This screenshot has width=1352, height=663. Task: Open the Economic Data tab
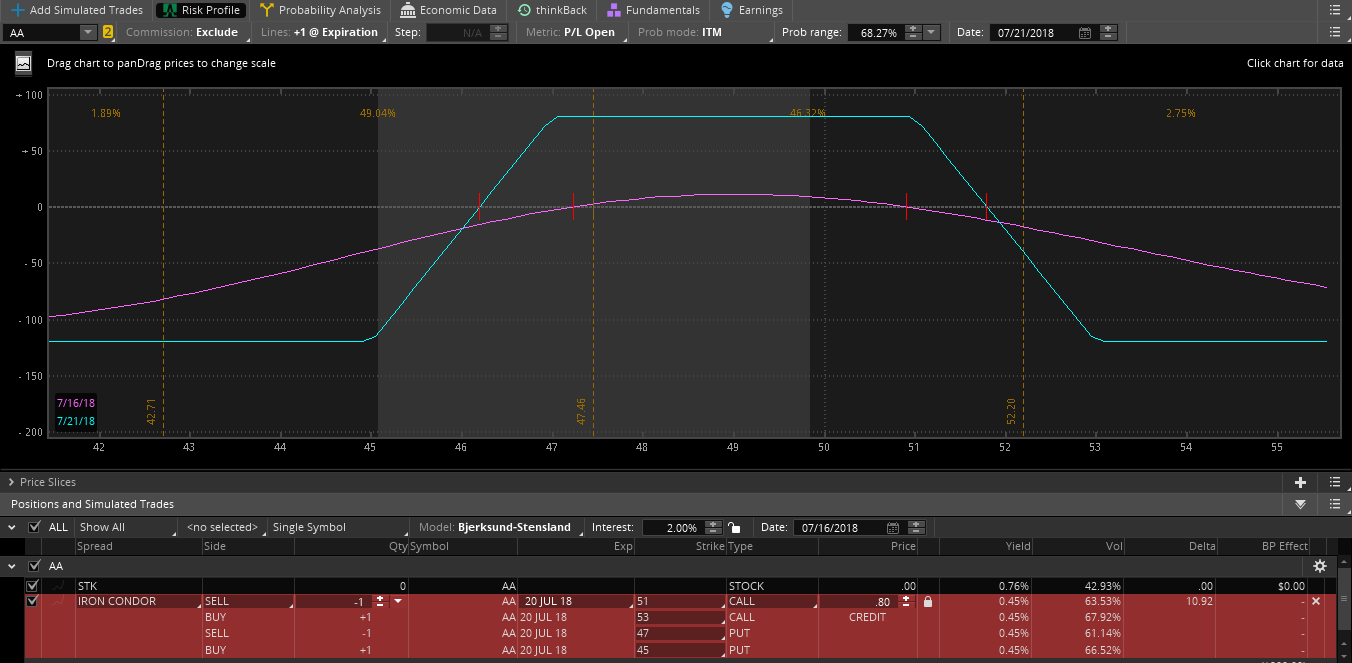pyautogui.click(x=448, y=10)
